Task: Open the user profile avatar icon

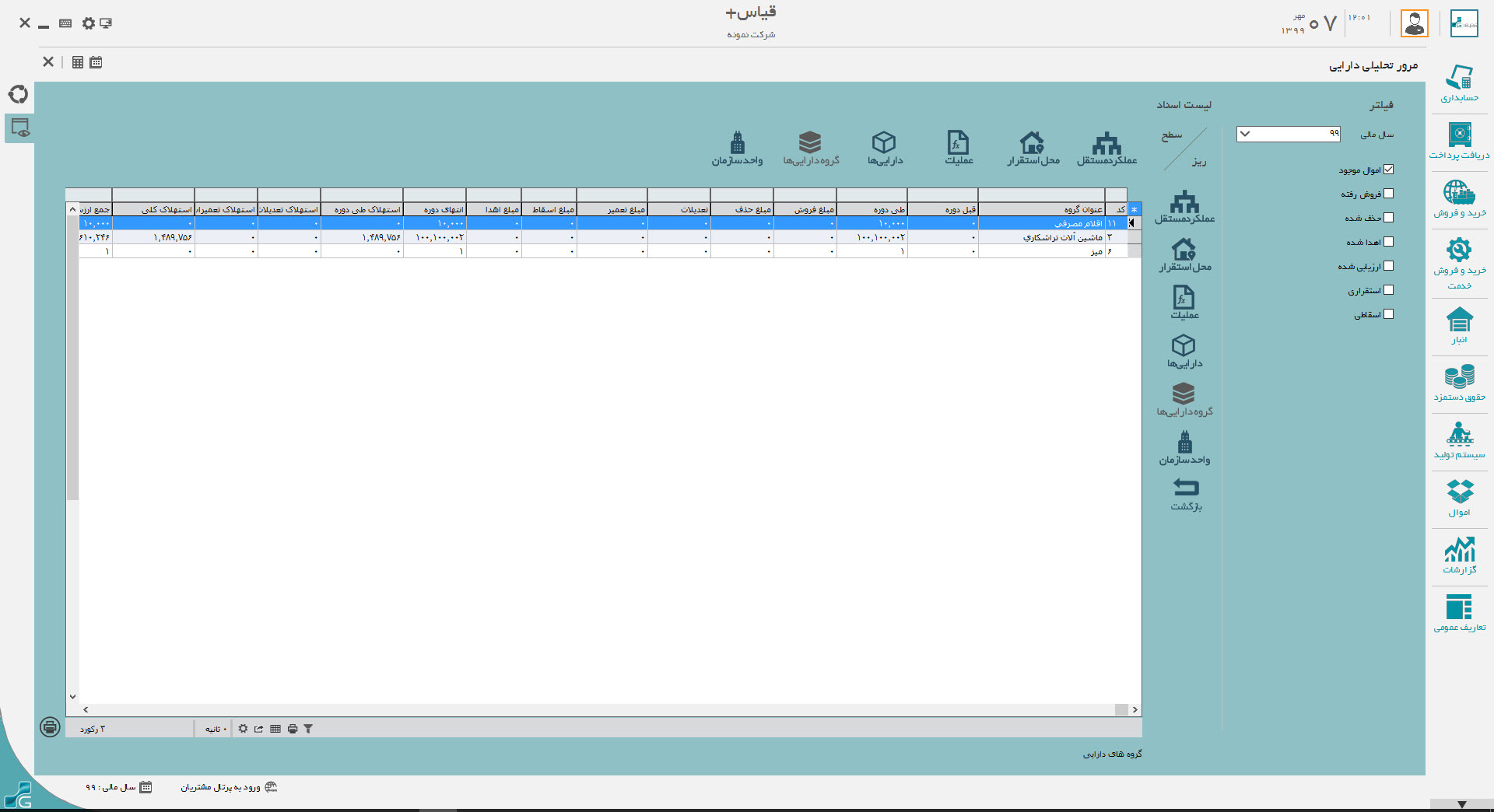Action: click(x=1415, y=23)
